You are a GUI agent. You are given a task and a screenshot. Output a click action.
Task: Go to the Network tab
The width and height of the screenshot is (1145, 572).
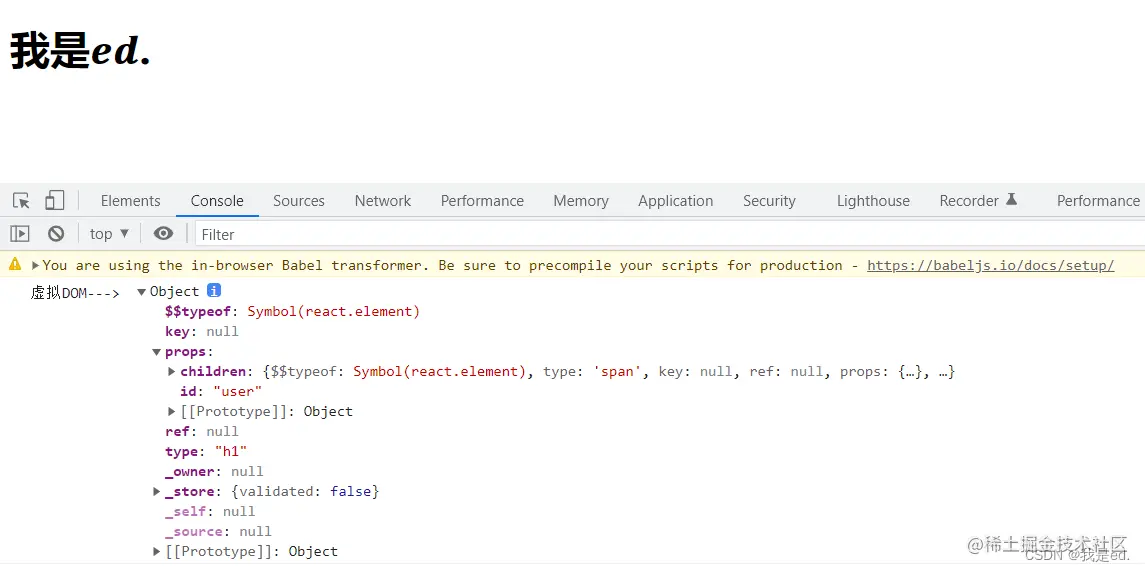tap(383, 201)
